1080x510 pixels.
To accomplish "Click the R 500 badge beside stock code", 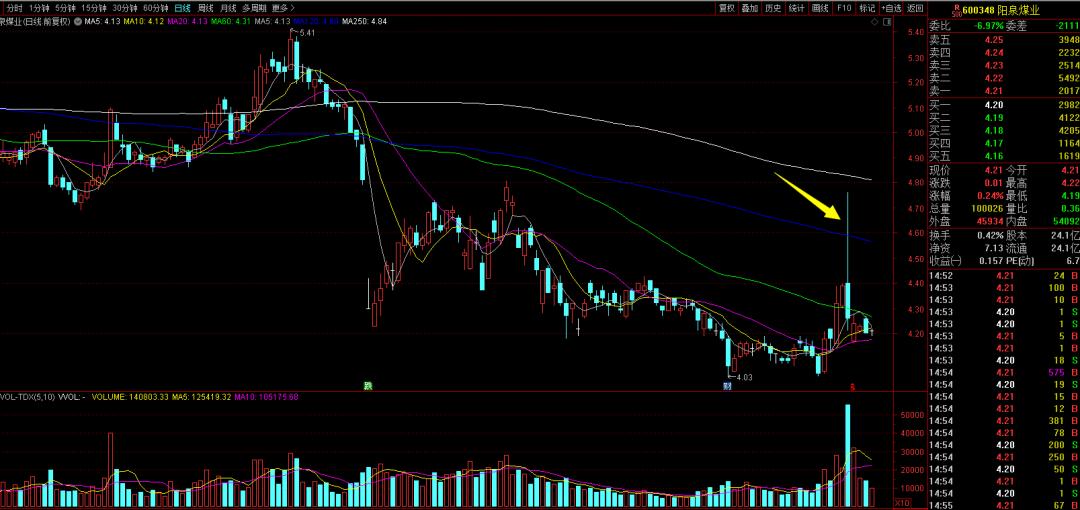I will pyautogui.click(x=955, y=10).
